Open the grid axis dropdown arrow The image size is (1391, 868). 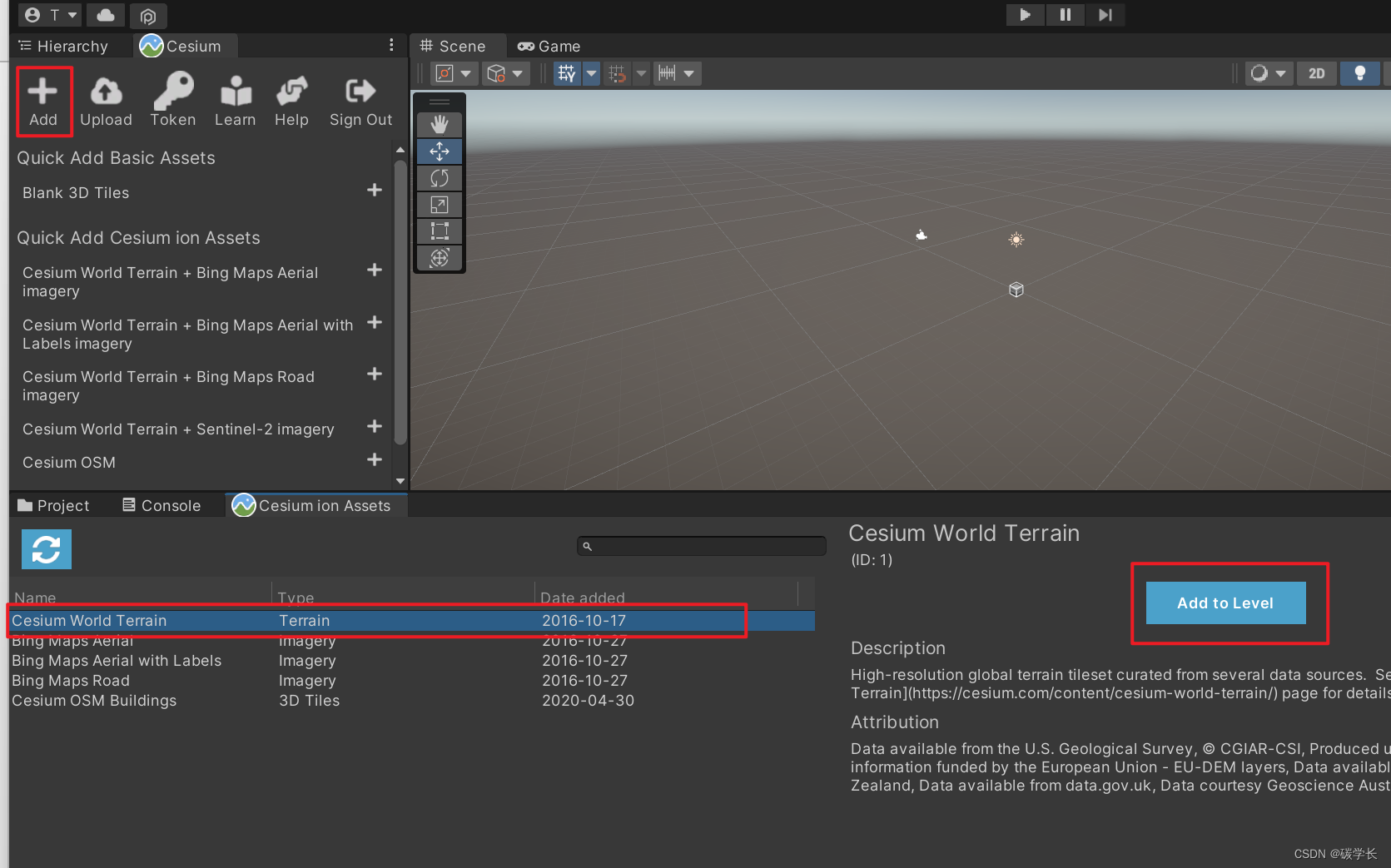pos(592,73)
